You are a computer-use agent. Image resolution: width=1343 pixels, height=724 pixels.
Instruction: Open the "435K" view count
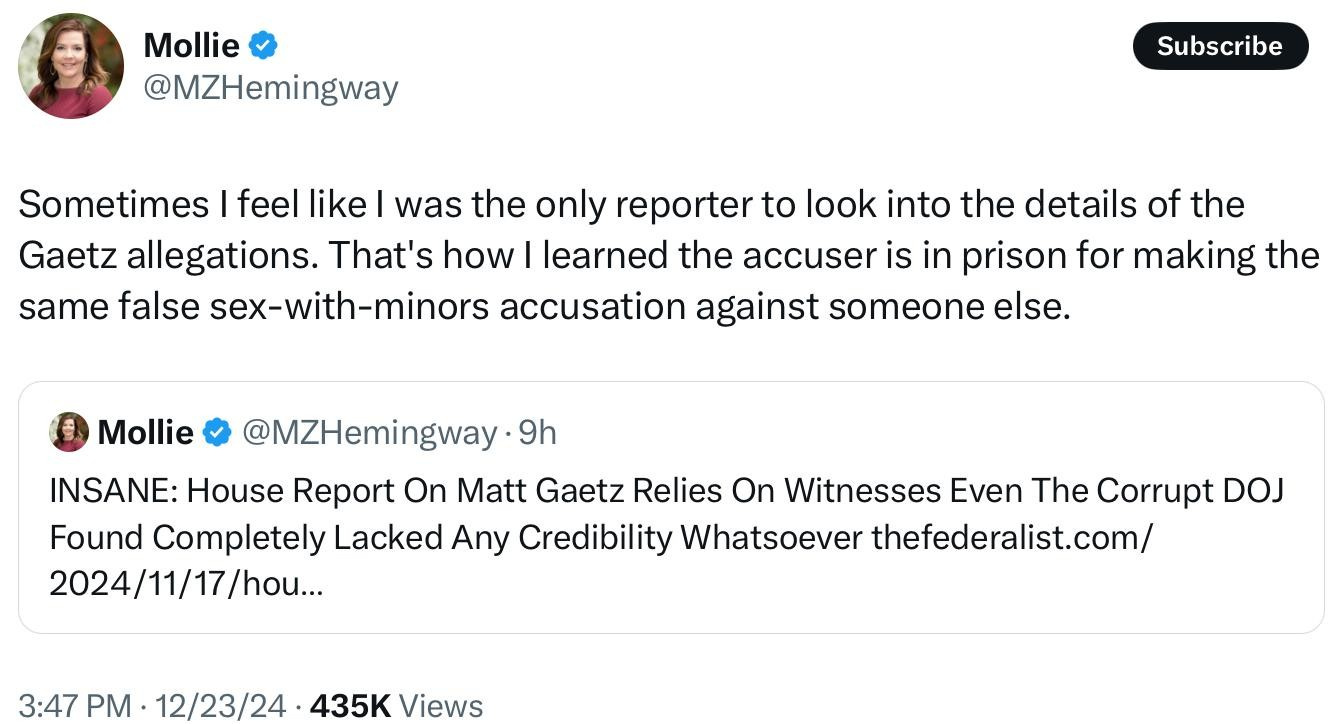pos(350,706)
